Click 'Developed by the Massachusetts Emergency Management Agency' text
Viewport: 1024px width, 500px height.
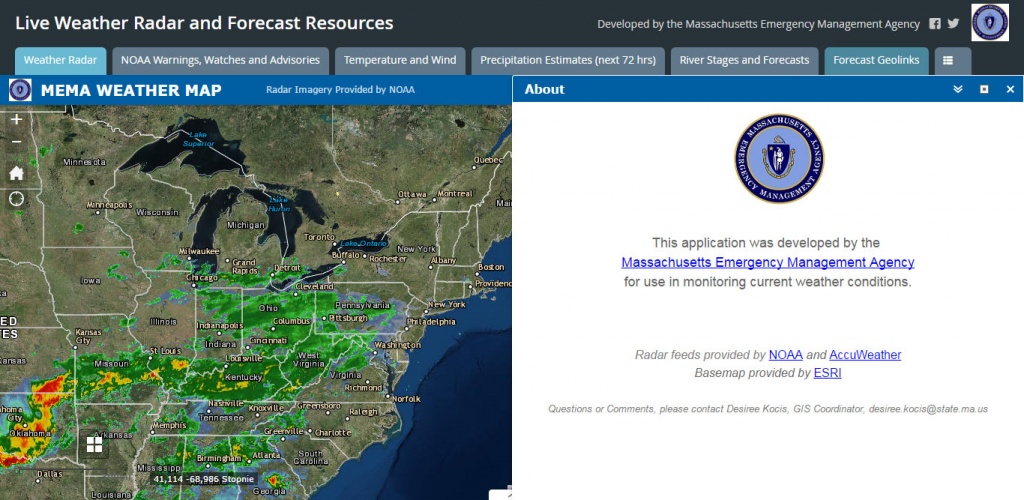pos(758,24)
